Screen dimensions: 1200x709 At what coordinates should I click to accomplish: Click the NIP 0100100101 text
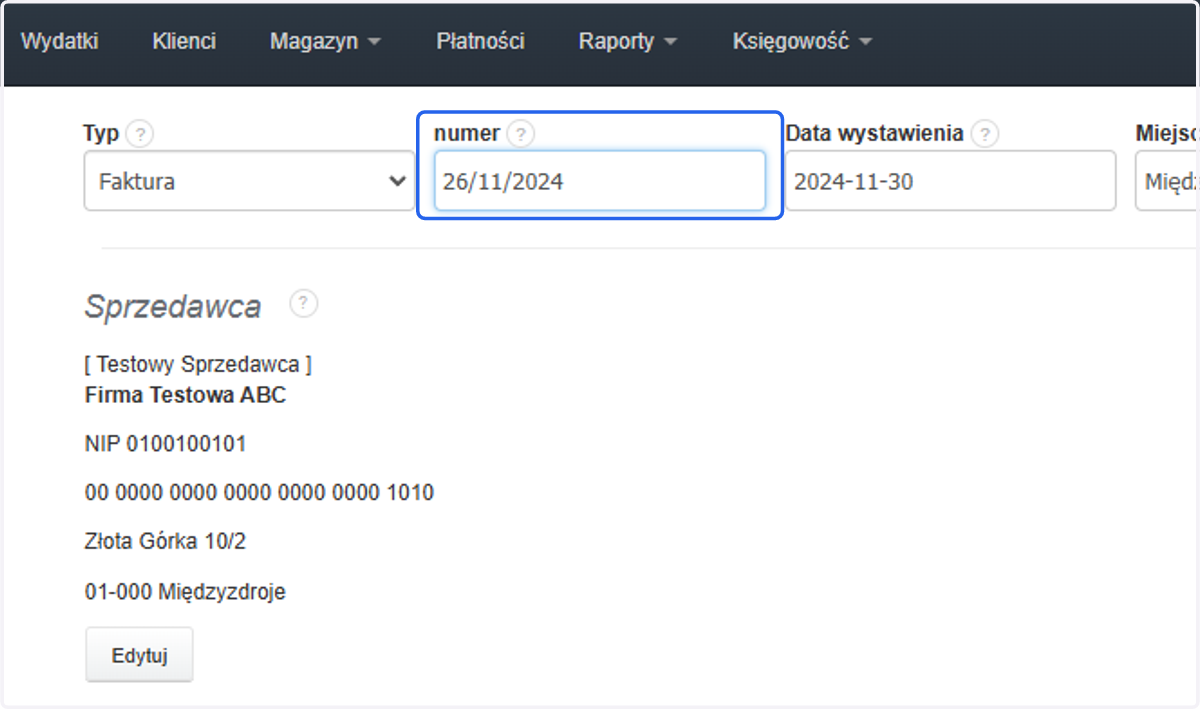[x=165, y=444]
